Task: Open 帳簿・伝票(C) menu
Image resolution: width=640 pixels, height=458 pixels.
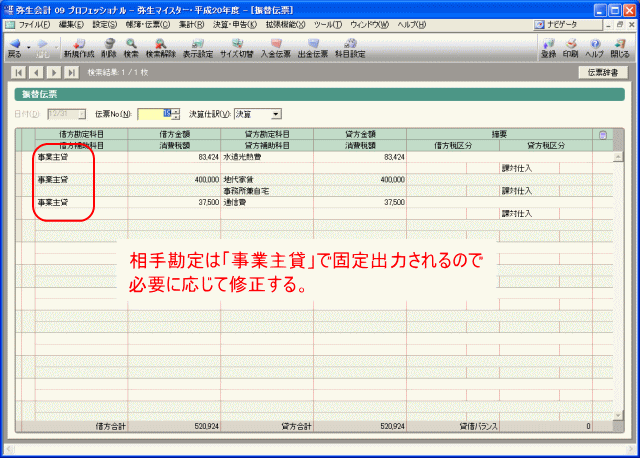Action: coord(148,25)
